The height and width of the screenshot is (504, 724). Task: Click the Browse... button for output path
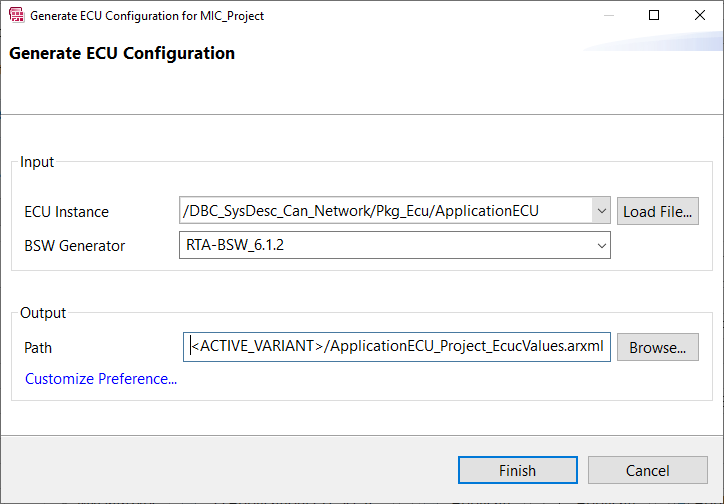pyautogui.click(x=658, y=348)
